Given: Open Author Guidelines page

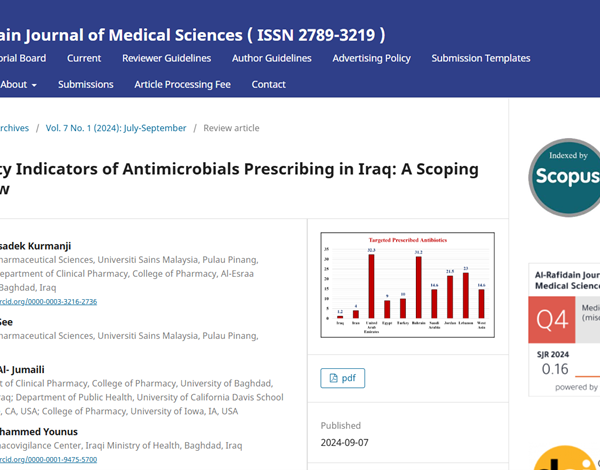Looking at the screenshot, I should coord(271,58).
